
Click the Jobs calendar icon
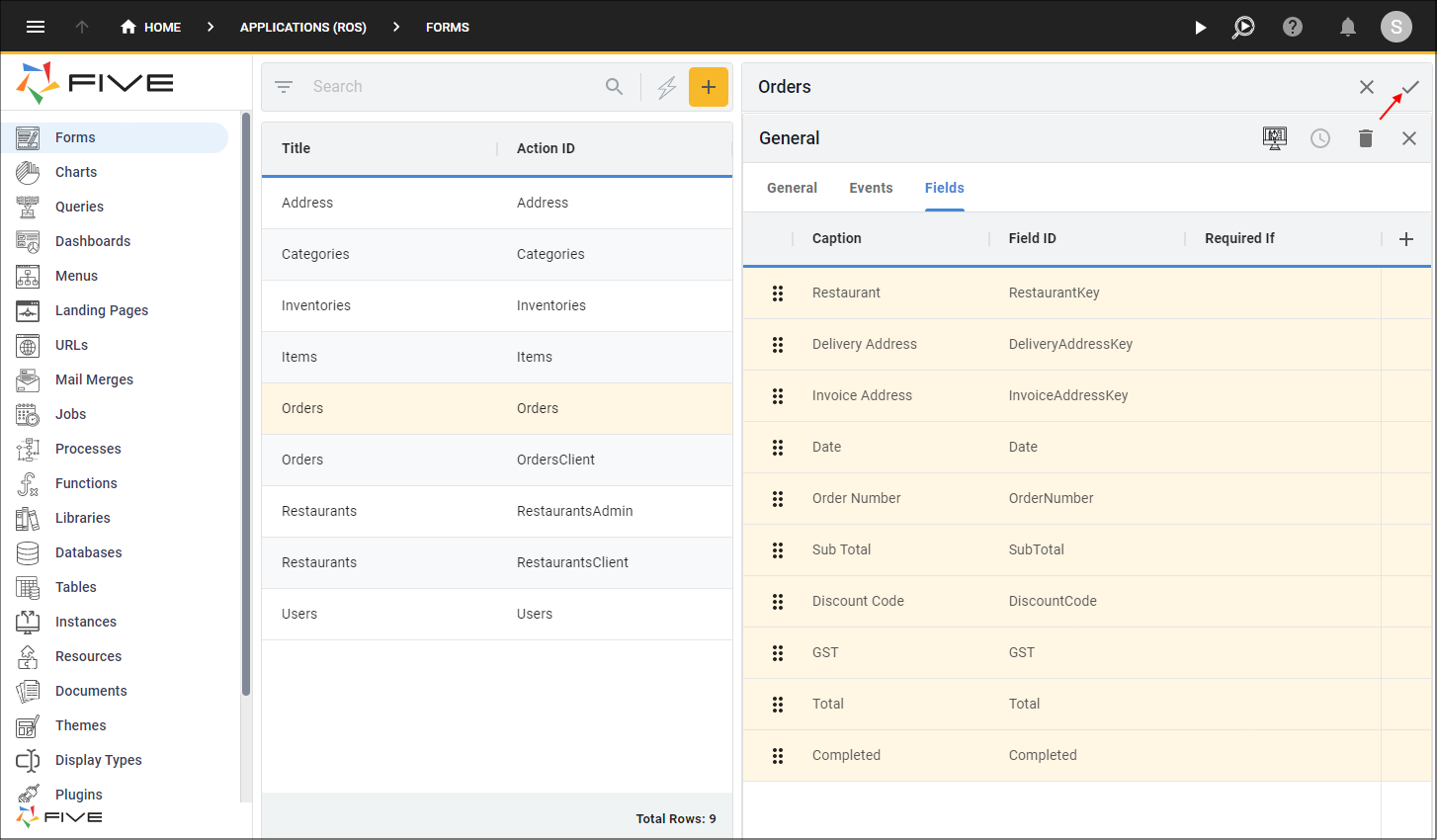[28, 414]
